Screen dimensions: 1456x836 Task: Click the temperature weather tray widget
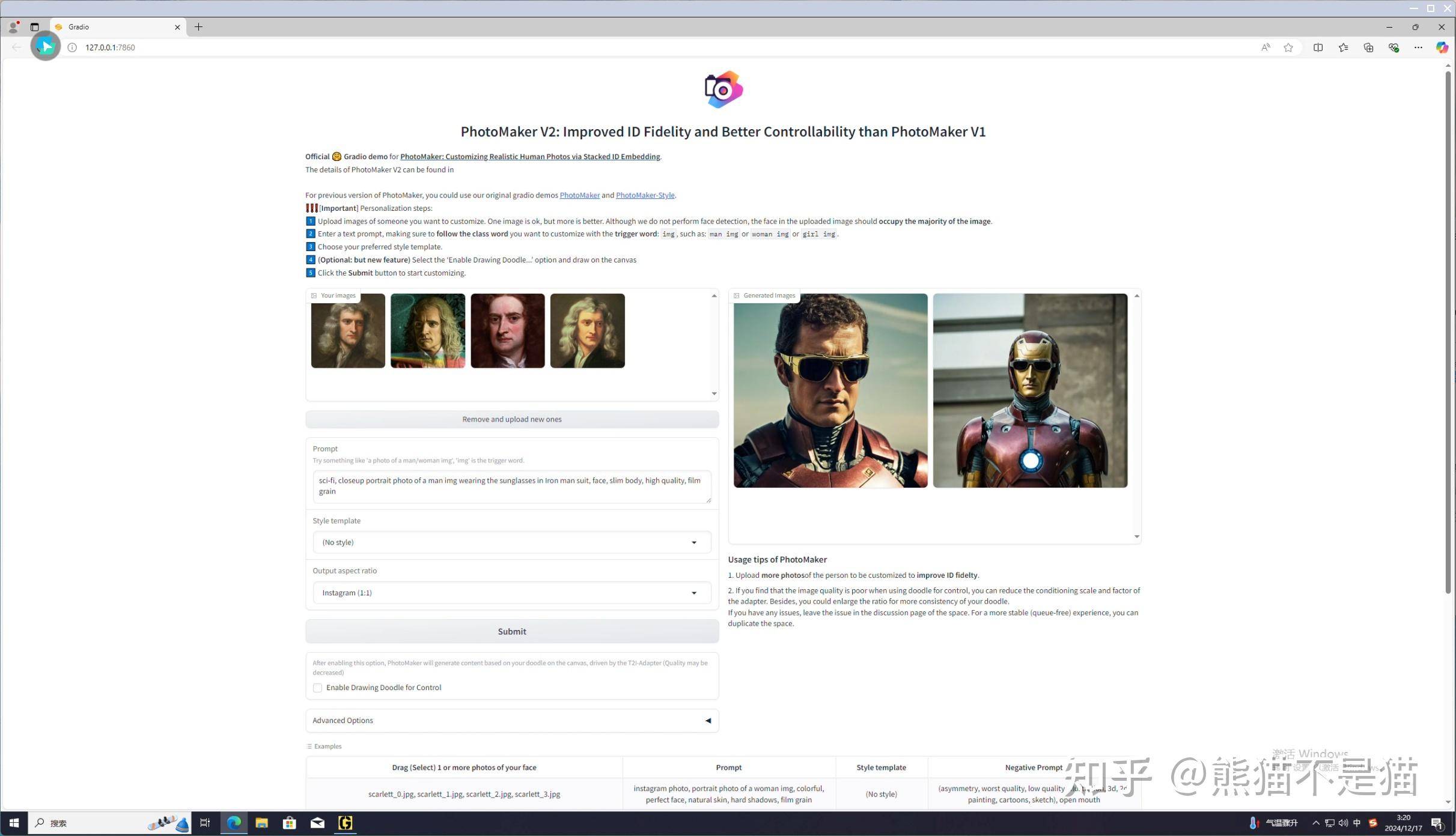1274,823
